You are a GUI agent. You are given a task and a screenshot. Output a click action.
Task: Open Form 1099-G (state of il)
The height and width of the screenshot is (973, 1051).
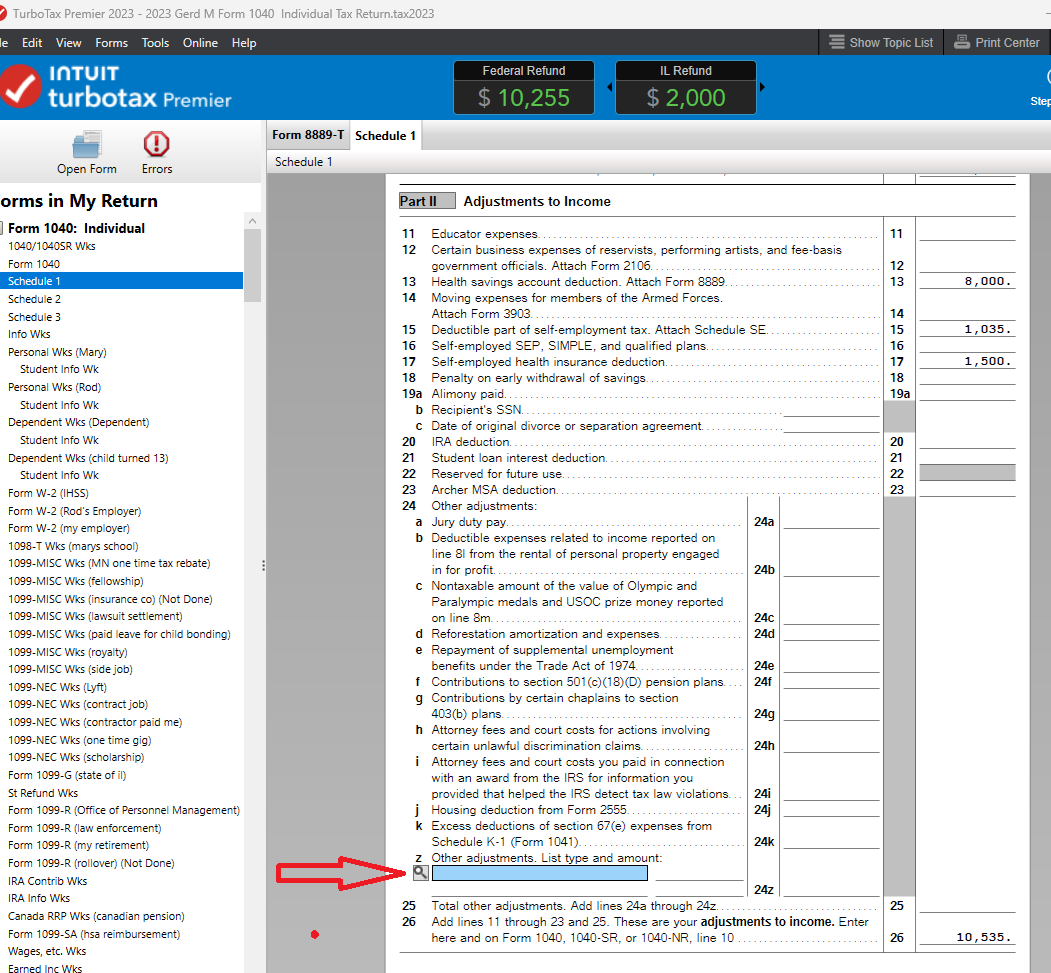(x=66, y=775)
